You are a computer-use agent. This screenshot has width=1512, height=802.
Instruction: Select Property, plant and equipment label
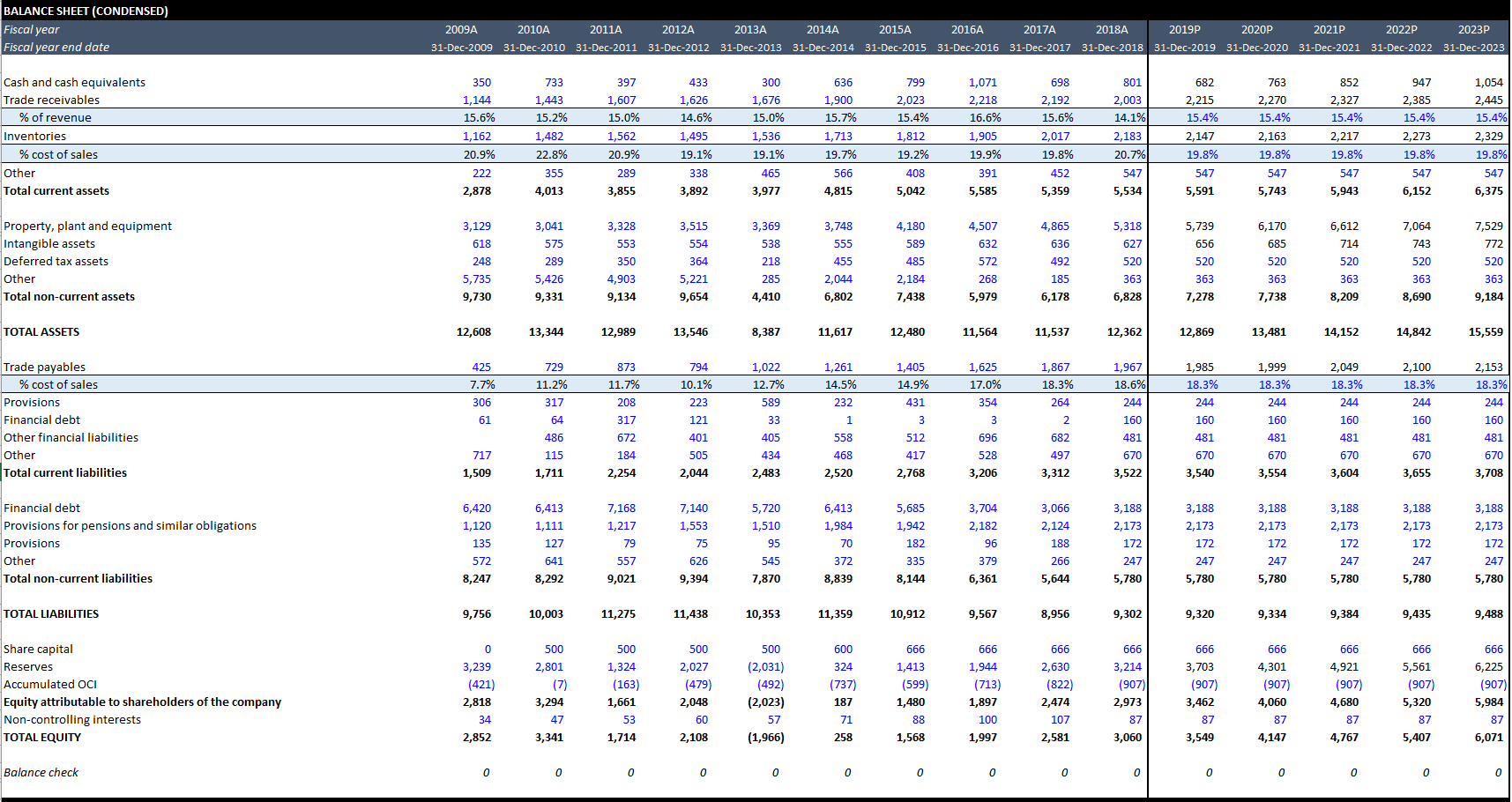(x=87, y=226)
